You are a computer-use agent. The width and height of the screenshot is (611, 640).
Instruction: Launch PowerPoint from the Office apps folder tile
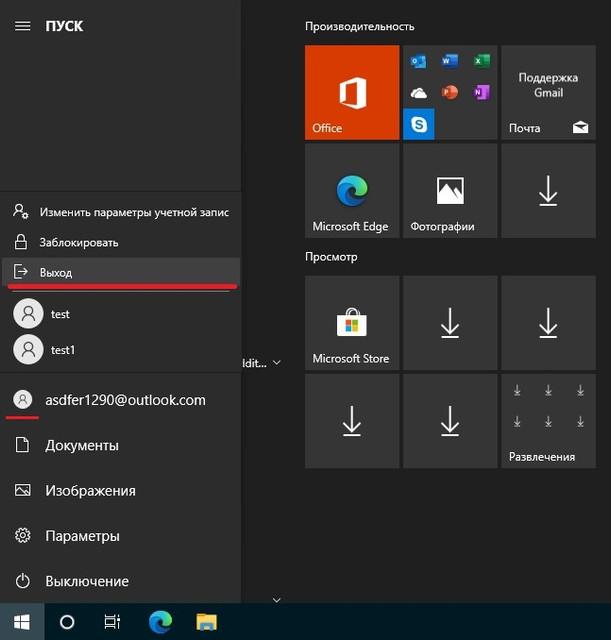click(x=450, y=93)
